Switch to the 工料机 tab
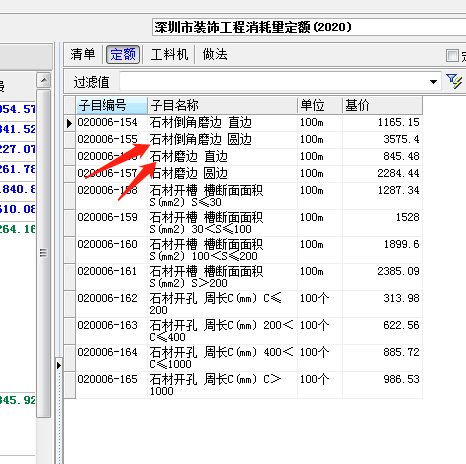Screen dimensions: 466x464 coord(169,54)
